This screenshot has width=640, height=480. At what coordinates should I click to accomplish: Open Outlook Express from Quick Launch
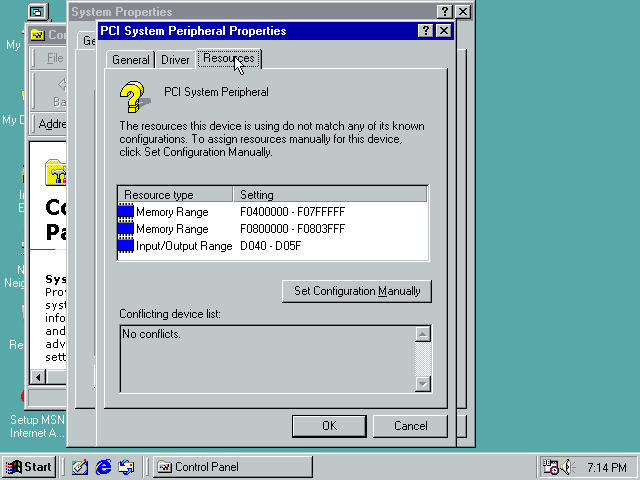tap(126, 467)
